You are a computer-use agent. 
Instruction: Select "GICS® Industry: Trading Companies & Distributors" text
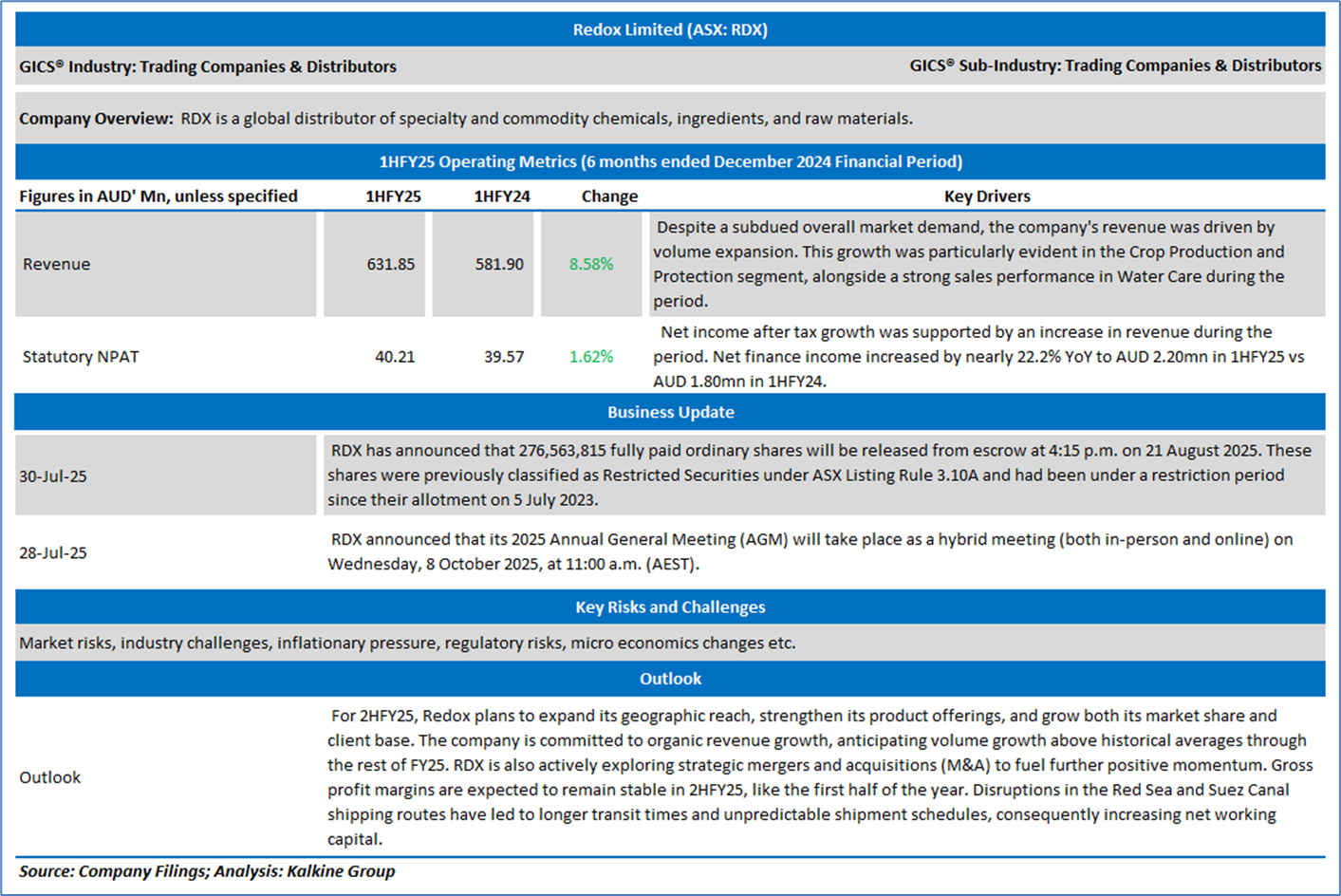(x=208, y=66)
